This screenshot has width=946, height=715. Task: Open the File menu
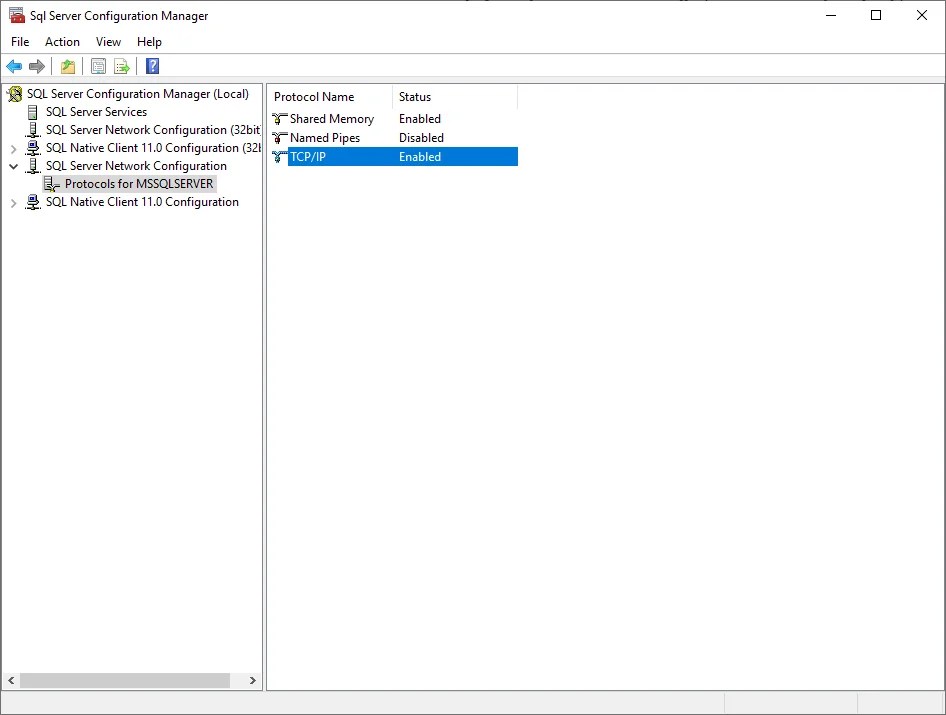(19, 41)
